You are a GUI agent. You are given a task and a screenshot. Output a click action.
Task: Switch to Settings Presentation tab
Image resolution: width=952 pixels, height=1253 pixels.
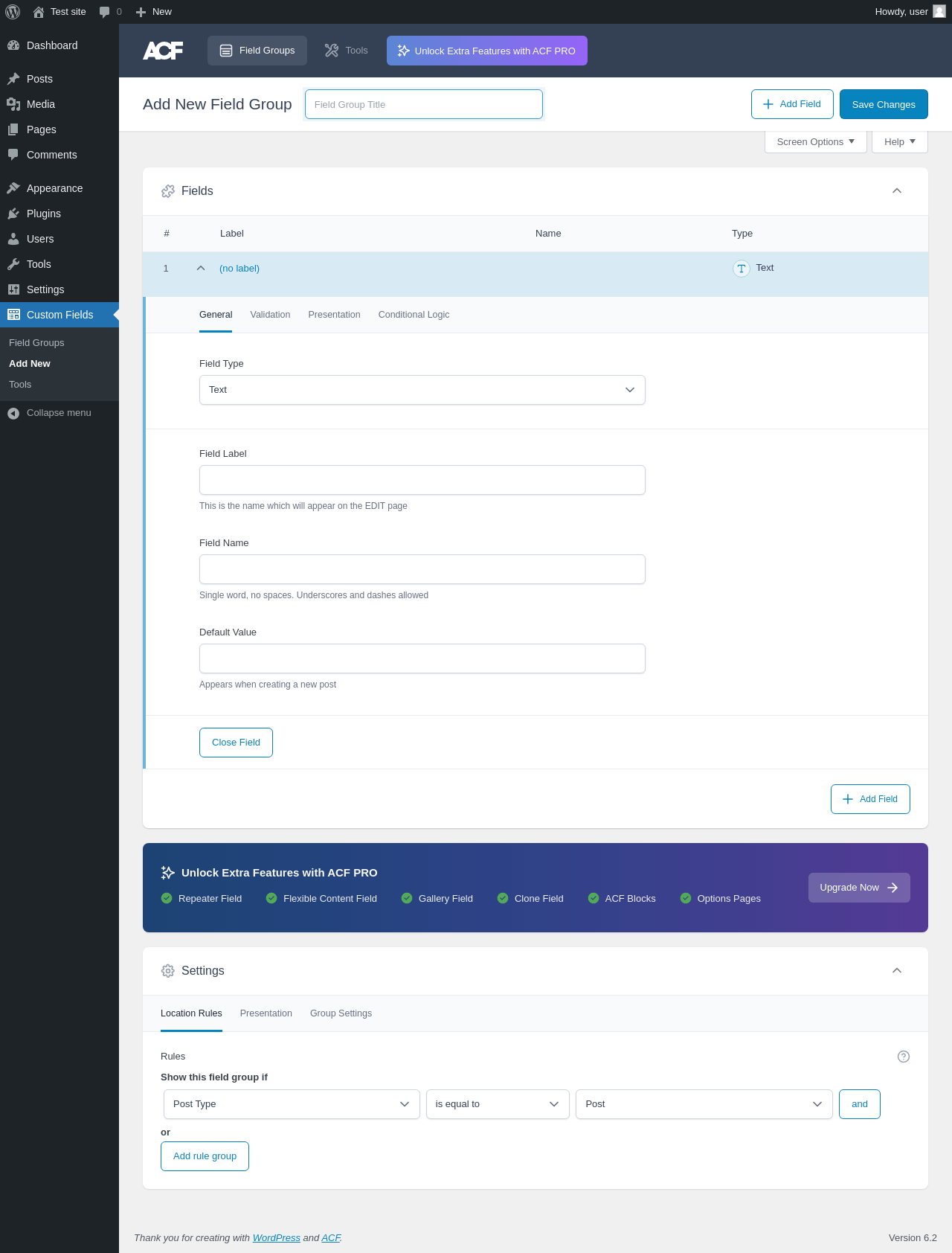[266, 1013]
